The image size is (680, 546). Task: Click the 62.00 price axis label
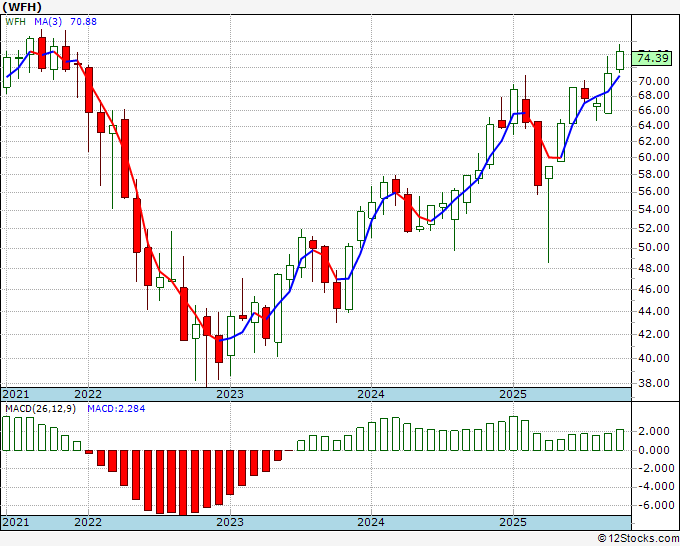[x=654, y=141]
